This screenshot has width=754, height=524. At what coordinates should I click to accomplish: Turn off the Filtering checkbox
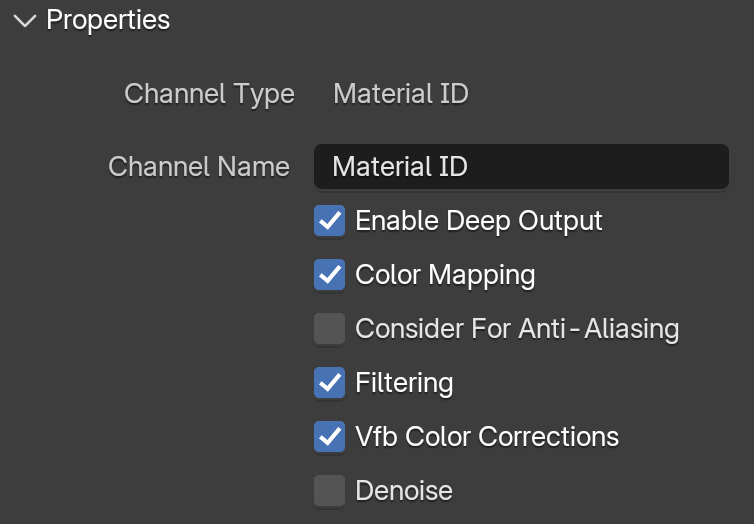click(329, 383)
